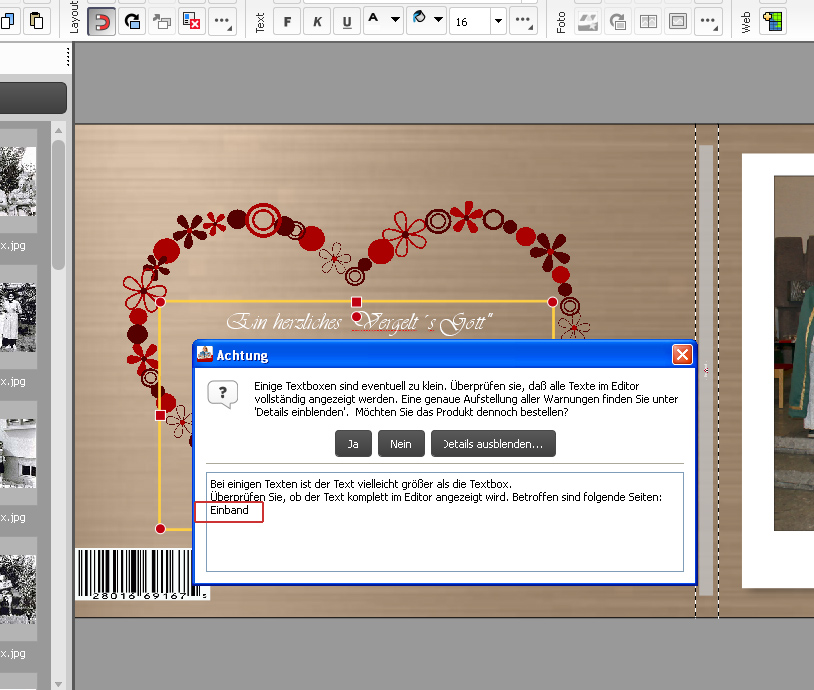
Task: Toggle bold text formatting (F)
Action: 287,21
